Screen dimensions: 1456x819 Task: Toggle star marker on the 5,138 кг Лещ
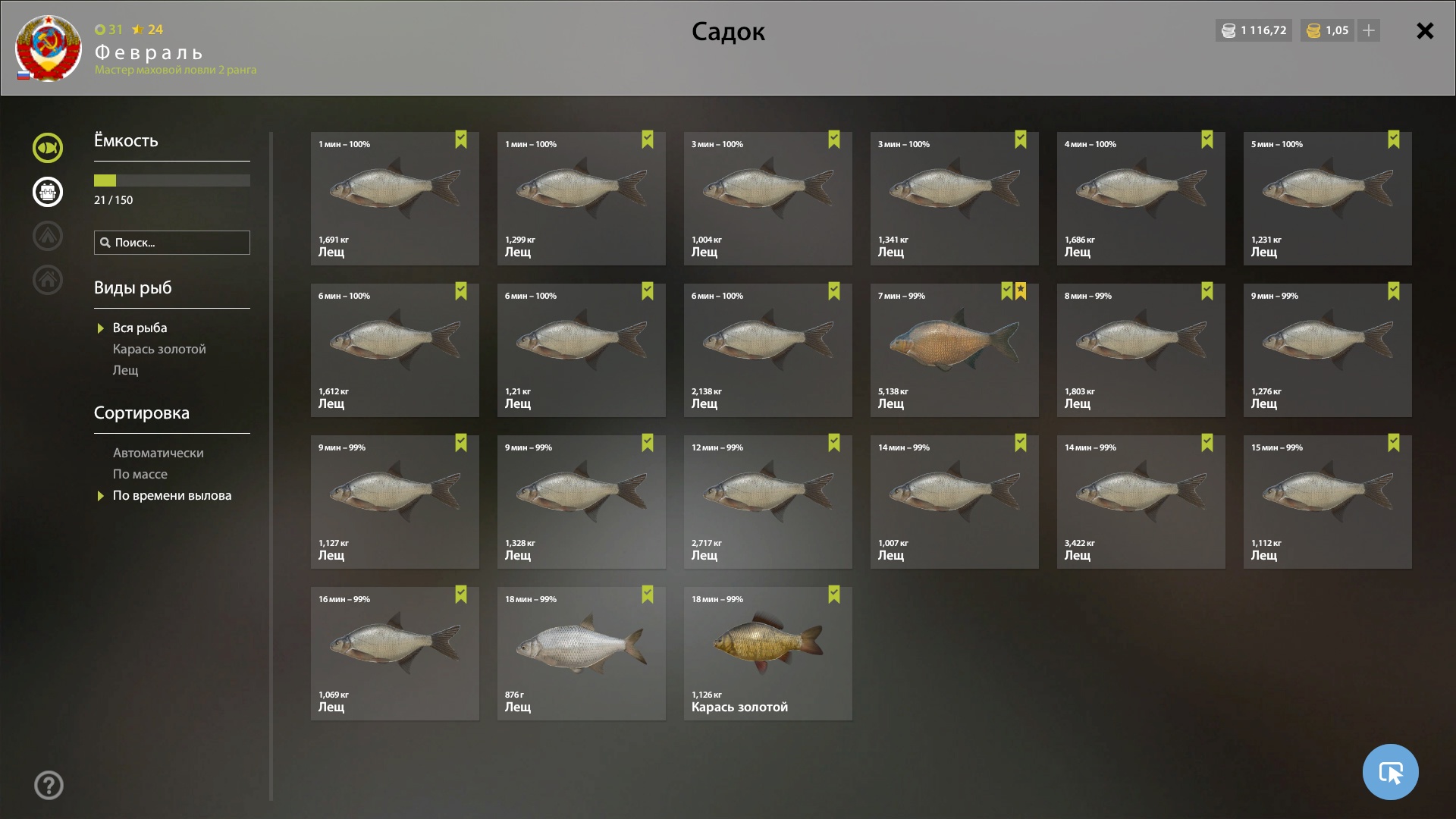coord(1021,291)
